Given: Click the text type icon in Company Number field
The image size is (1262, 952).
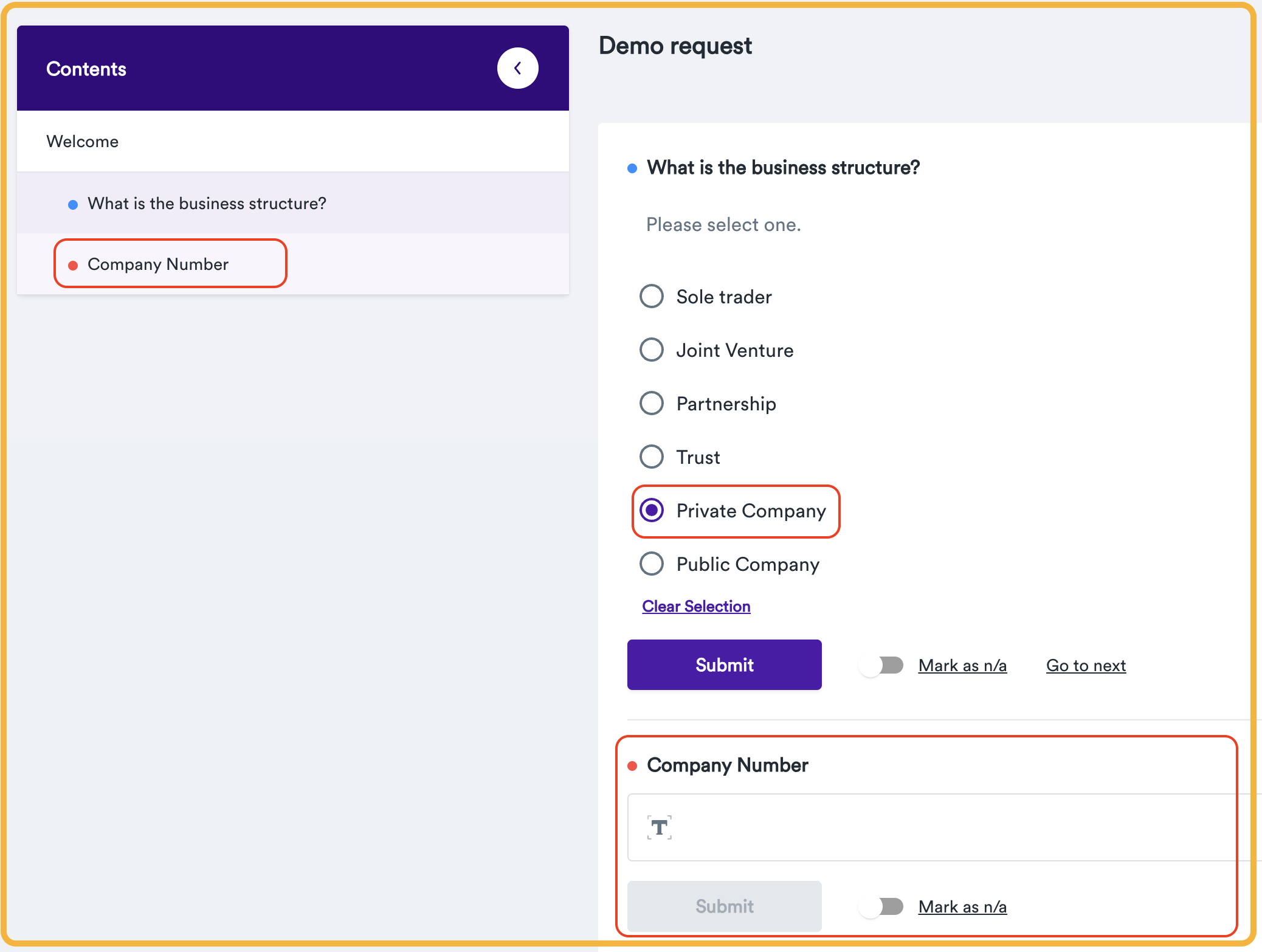Looking at the screenshot, I should (659, 827).
